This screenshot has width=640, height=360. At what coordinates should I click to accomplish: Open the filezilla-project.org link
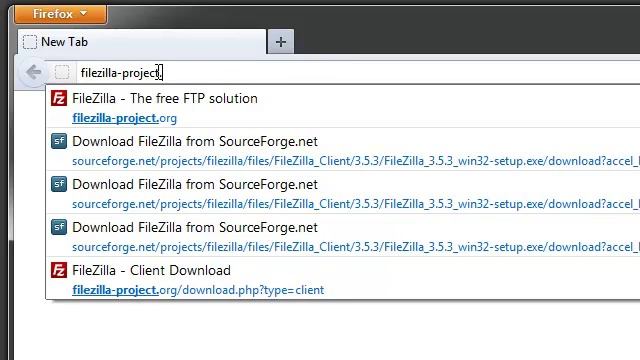124,118
